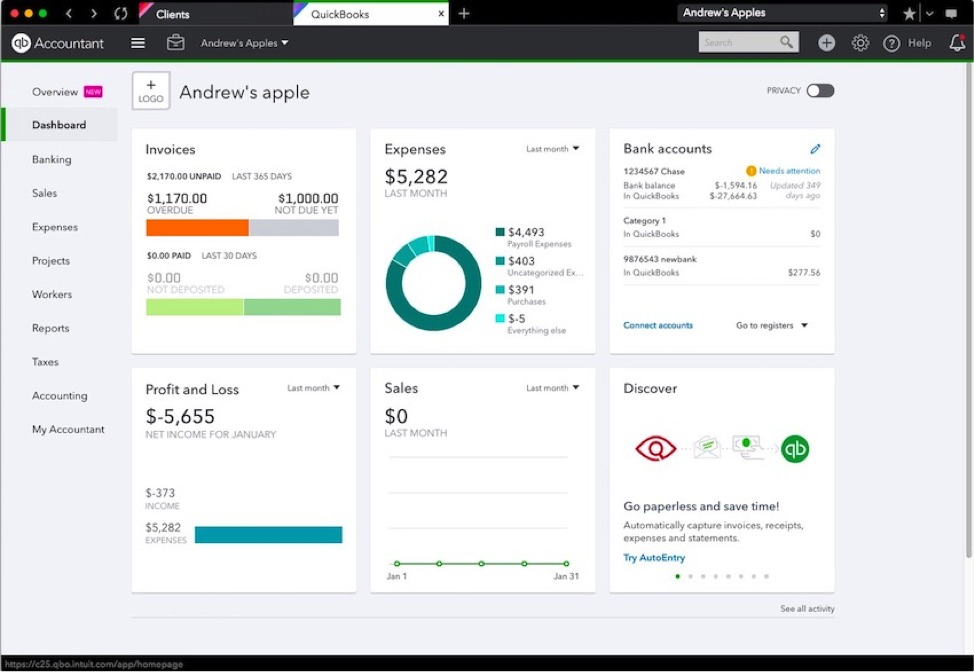Click the gray Not due yet bar

(x=294, y=228)
